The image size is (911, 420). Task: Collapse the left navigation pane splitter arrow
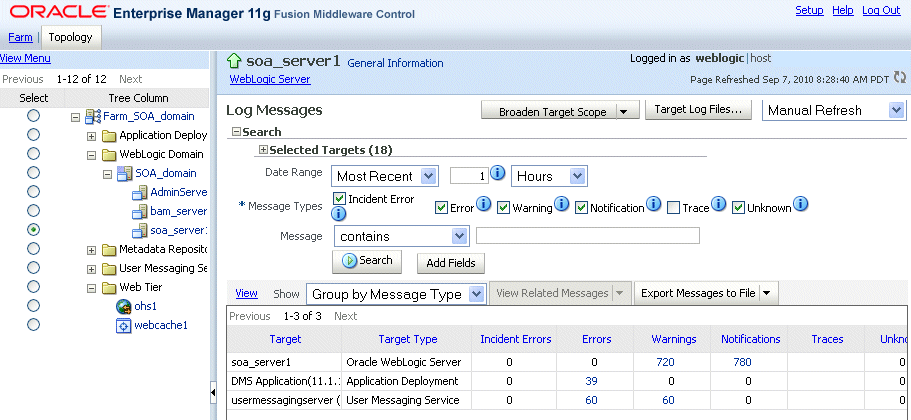(x=213, y=393)
